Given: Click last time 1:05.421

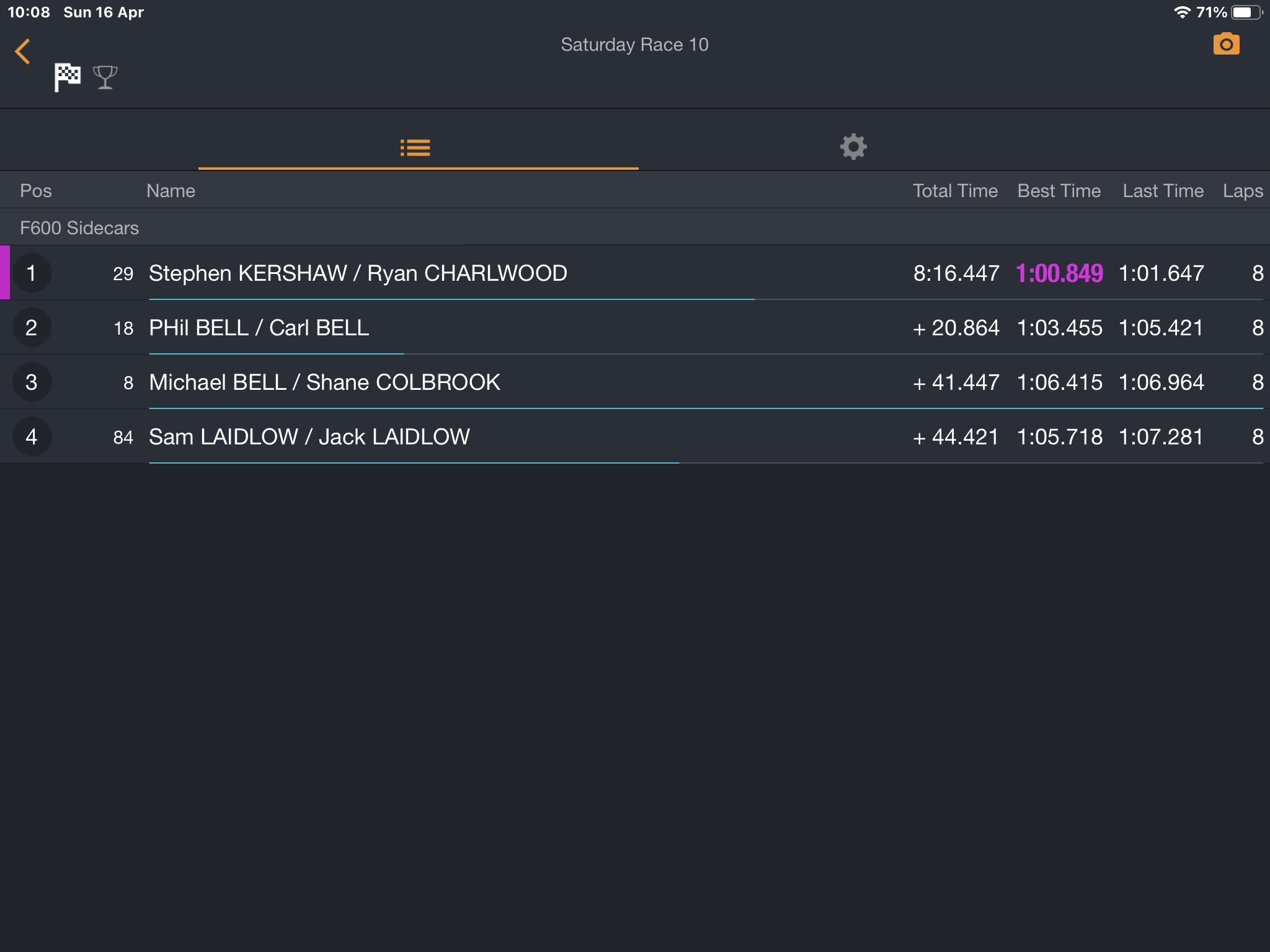Looking at the screenshot, I should point(1161,328).
